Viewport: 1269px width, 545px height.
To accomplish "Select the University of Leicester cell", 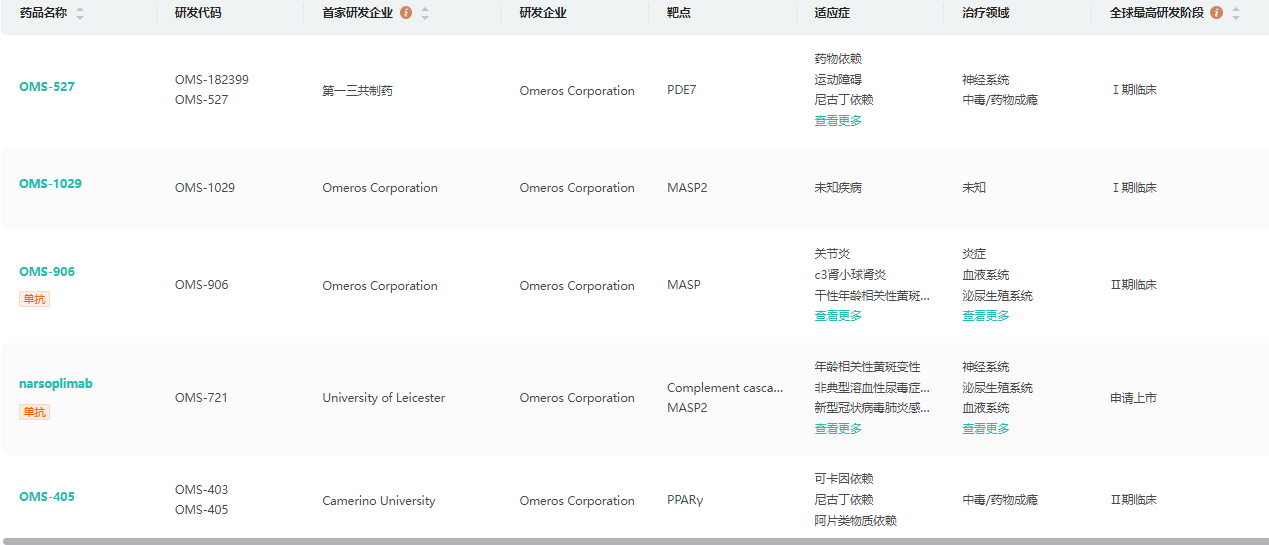I will pos(383,398).
